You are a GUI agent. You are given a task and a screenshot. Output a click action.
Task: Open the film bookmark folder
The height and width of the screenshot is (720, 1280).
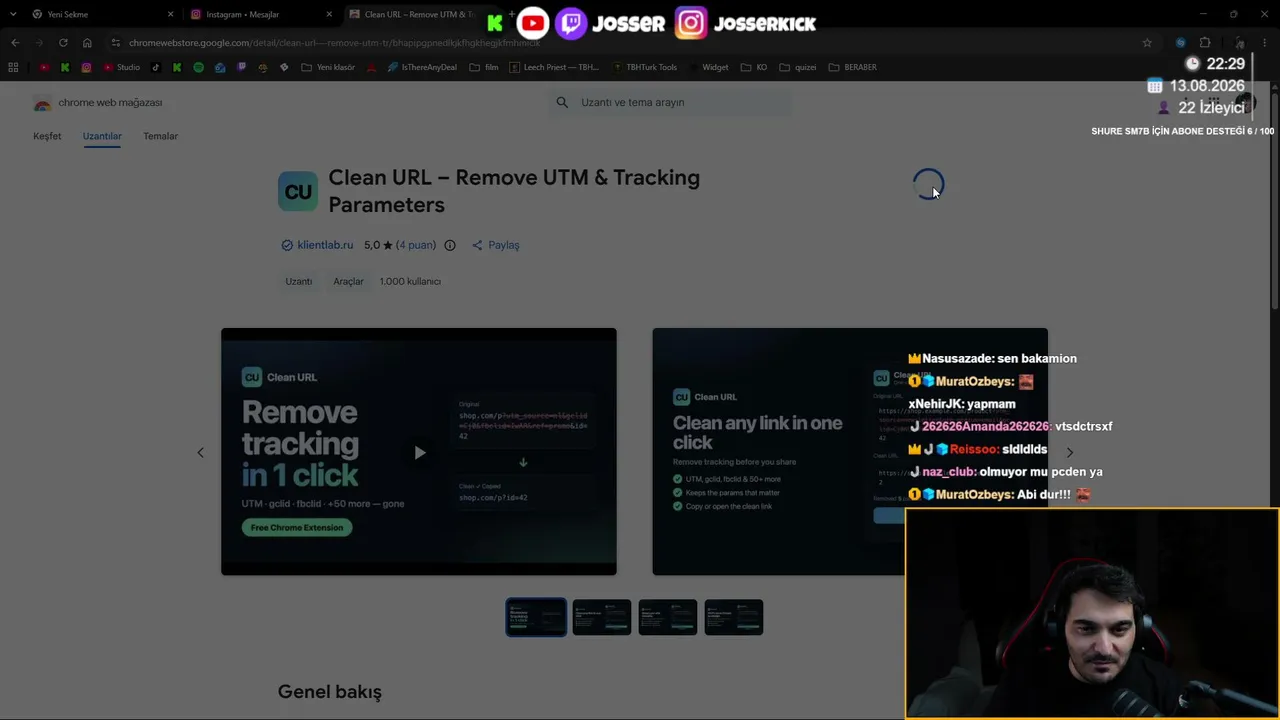click(484, 67)
